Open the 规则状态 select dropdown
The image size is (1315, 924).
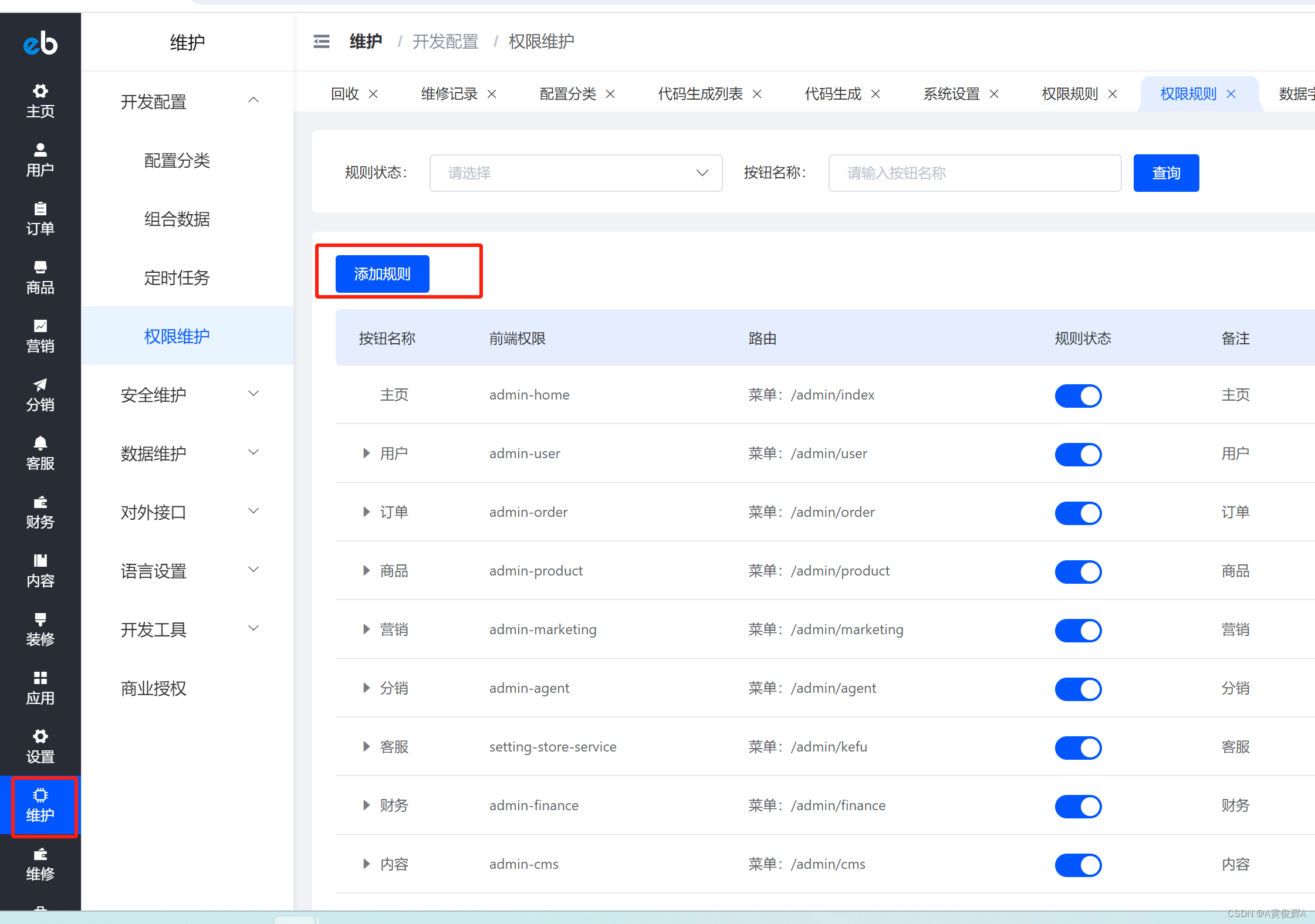coord(576,173)
